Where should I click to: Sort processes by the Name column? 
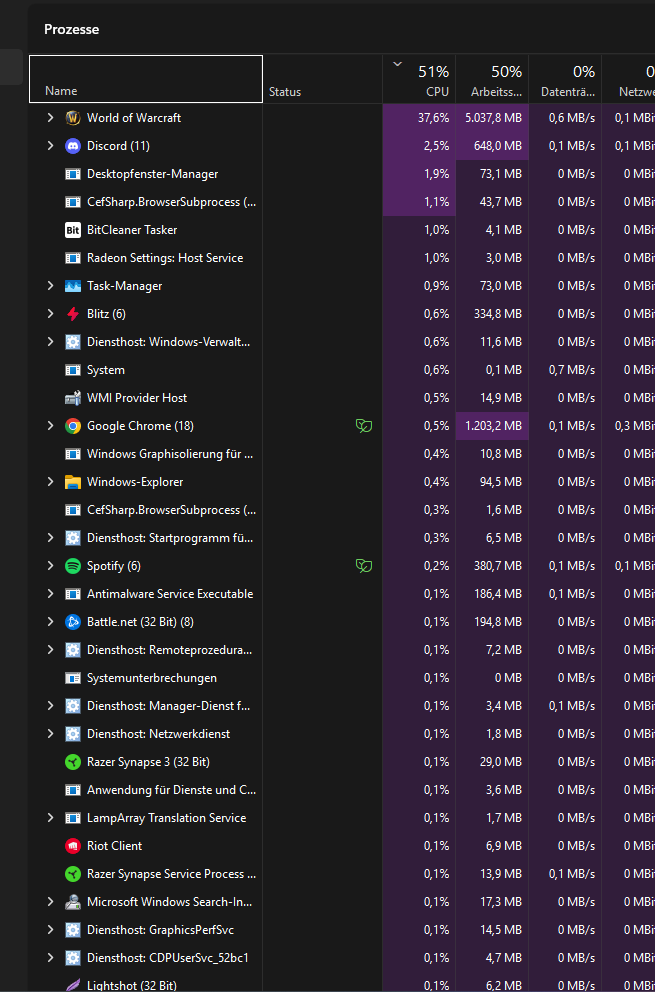pyautogui.click(x=146, y=79)
